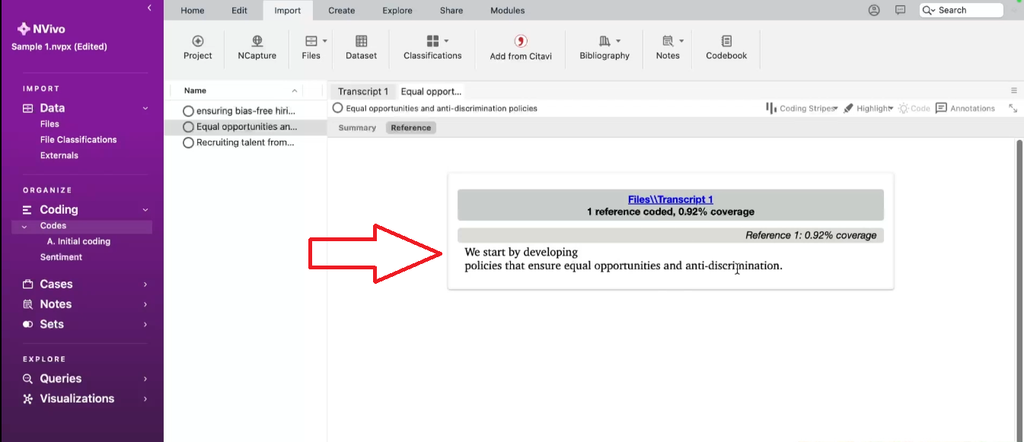This screenshot has width=1024, height=442.
Task: Click the Coding Stripes icon
Action: [x=771, y=108]
